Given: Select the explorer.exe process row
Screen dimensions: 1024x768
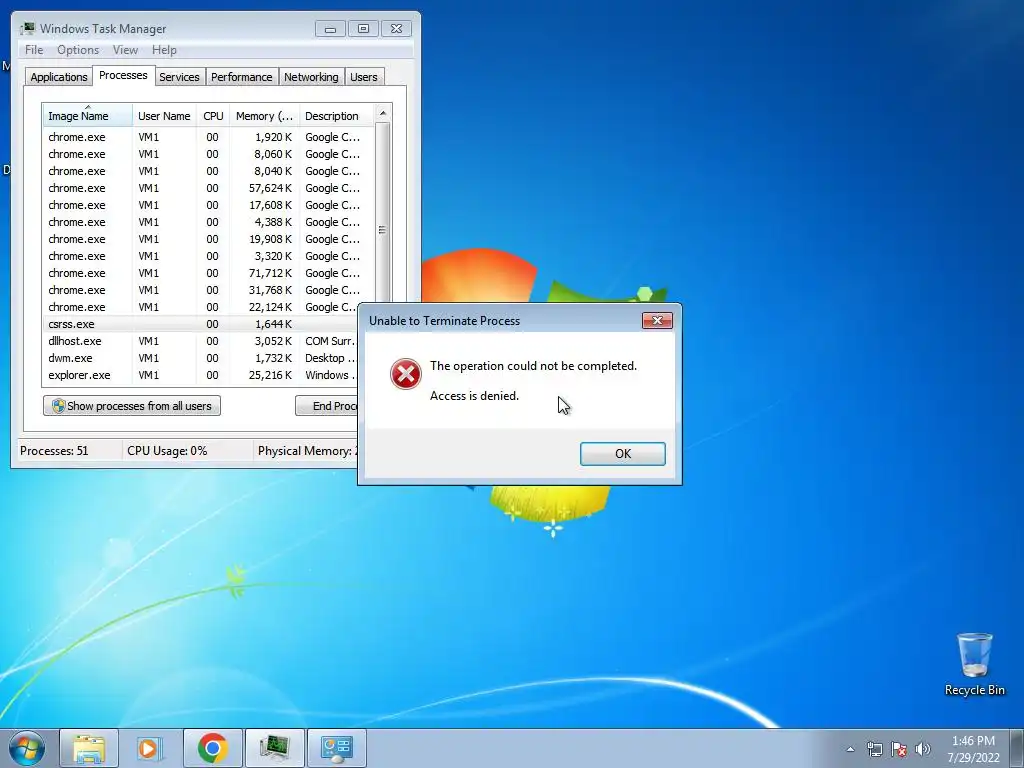Looking at the screenshot, I should tap(202, 375).
